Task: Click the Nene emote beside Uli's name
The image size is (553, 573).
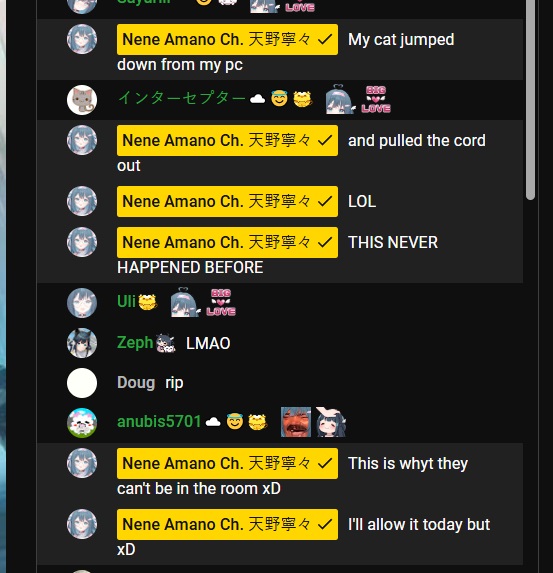Action: tap(185, 302)
